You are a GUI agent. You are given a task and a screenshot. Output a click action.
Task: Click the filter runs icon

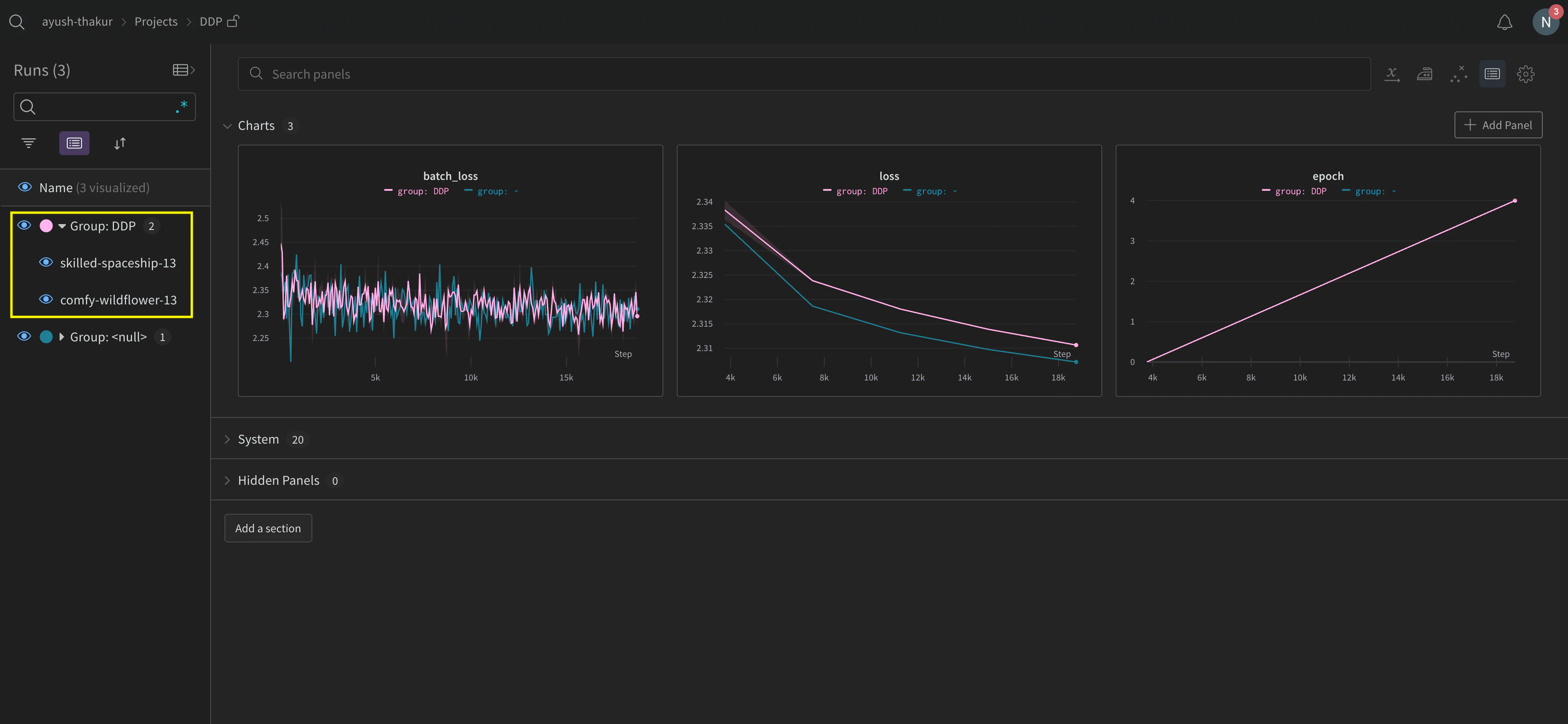click(x=28, y=143)
